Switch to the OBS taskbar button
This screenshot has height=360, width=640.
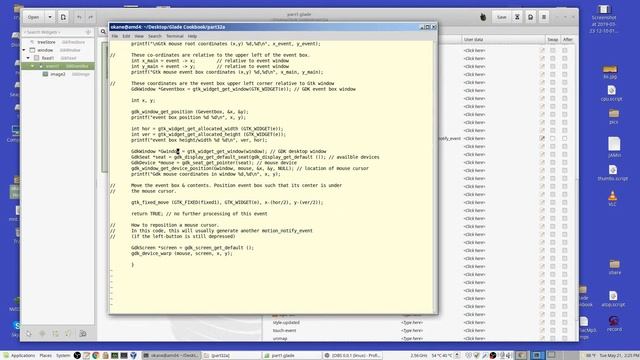click(352, 356)
